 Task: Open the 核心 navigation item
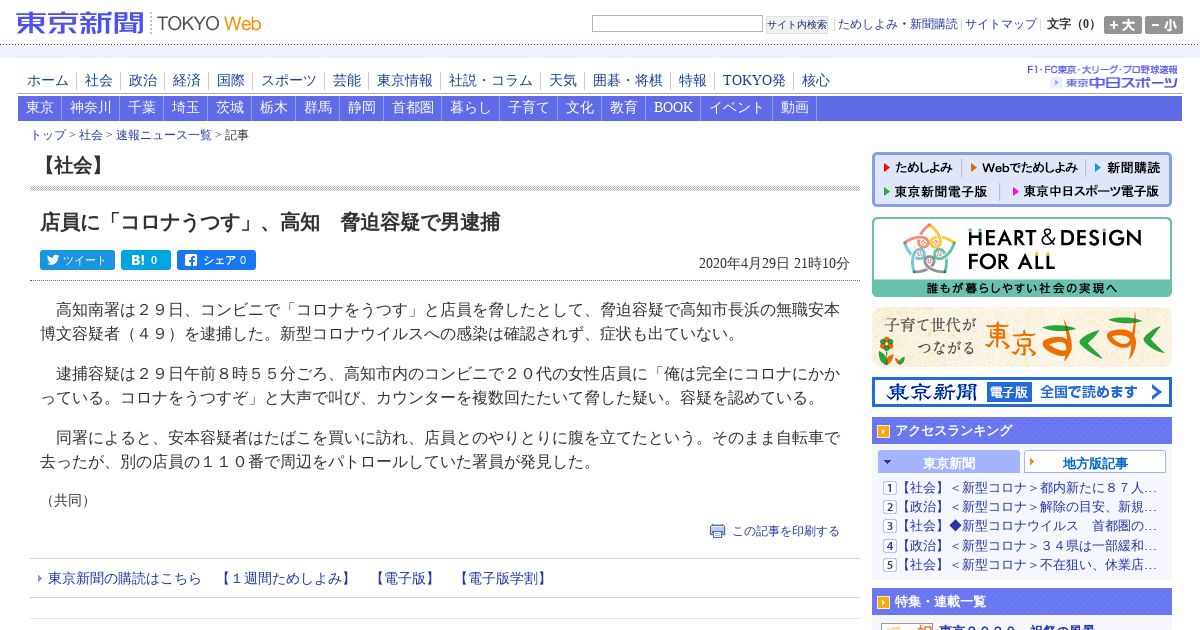816,81
